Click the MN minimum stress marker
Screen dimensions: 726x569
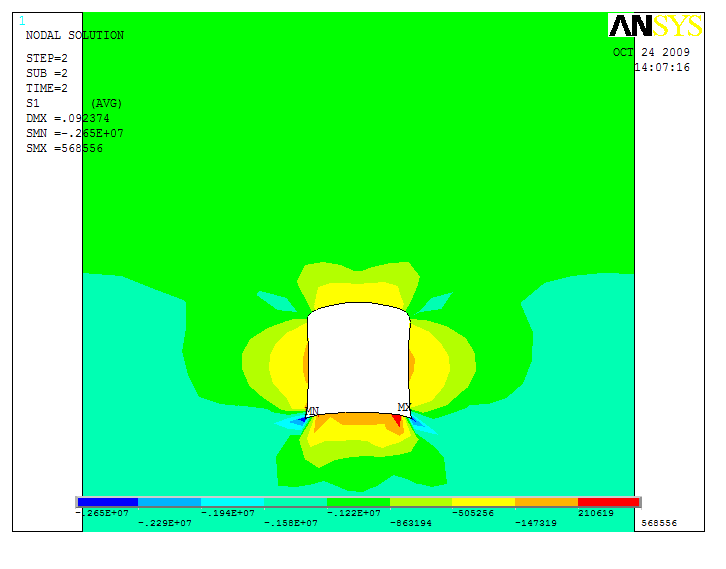(x=313, y=411)
